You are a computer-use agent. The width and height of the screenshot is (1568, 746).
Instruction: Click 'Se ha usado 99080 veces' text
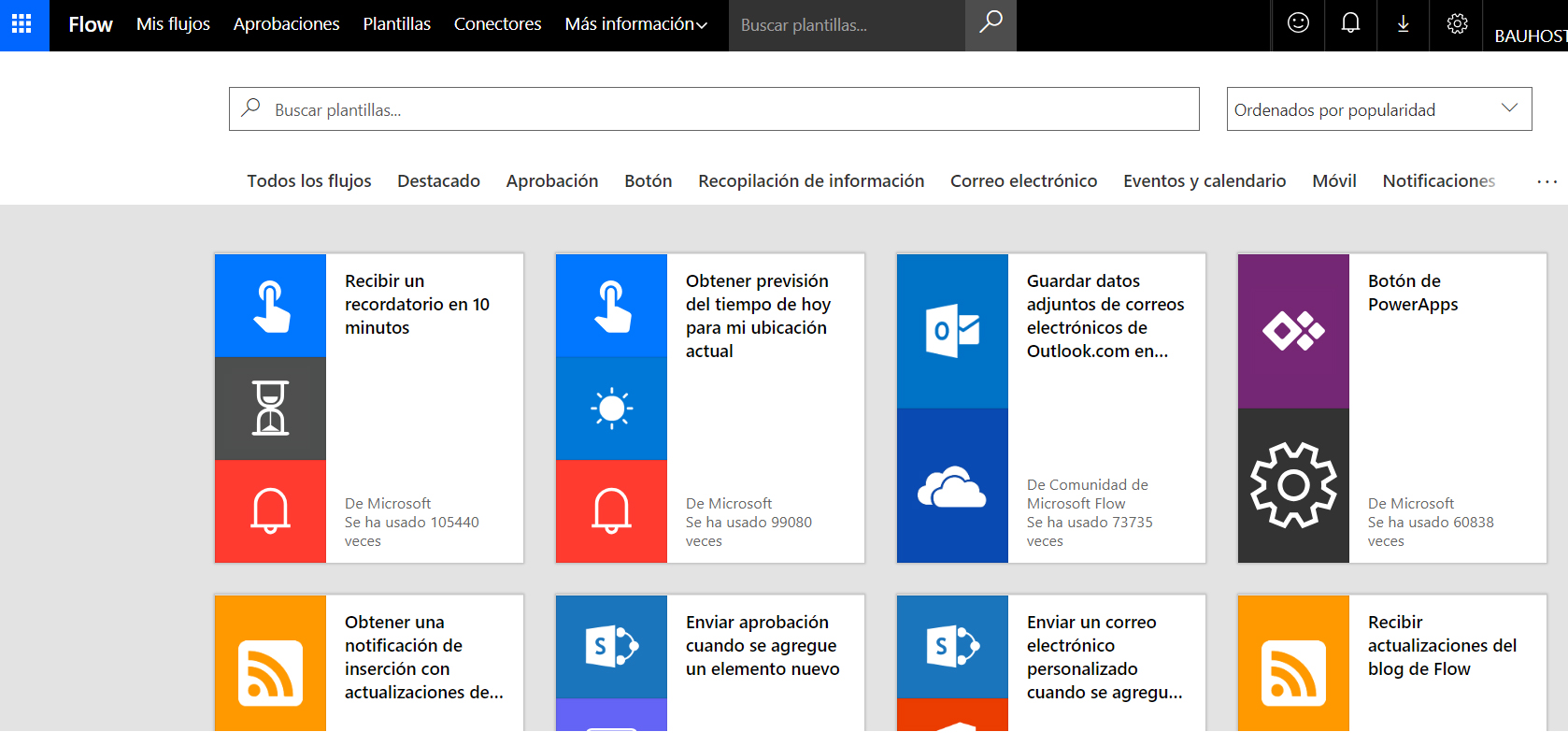[x=749, y=532]
